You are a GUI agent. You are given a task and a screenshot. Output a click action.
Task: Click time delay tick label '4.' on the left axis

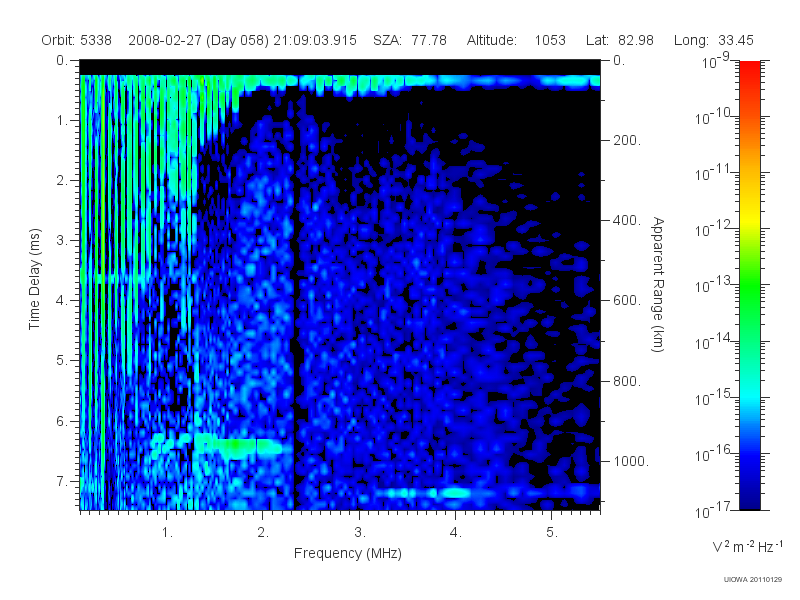point(62,301)
